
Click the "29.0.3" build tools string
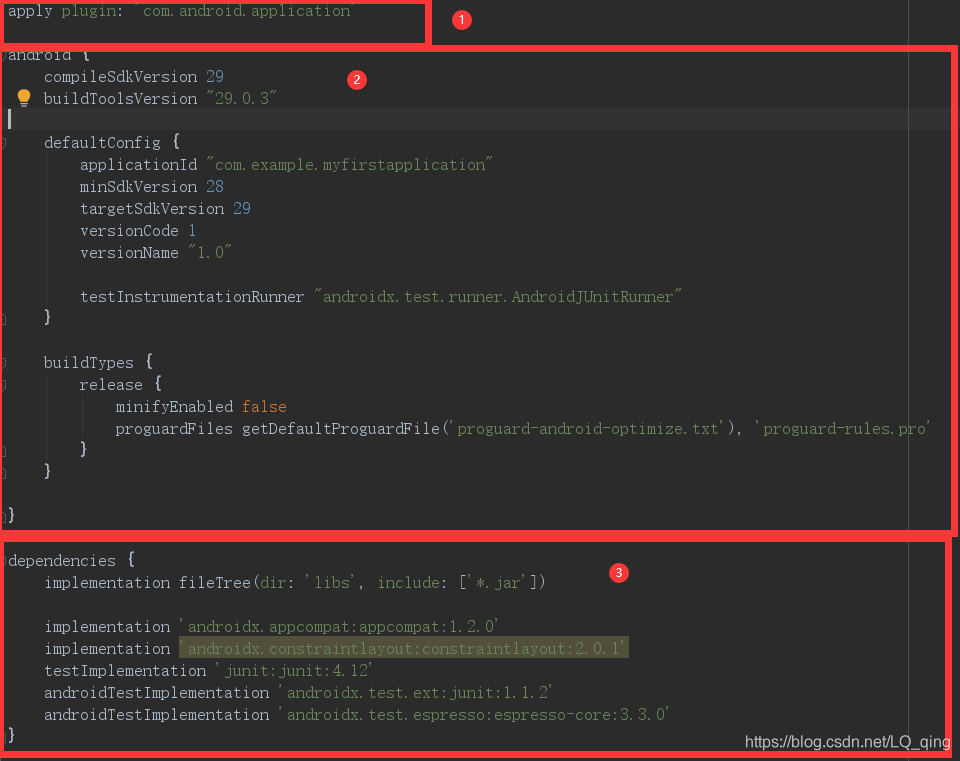tap(242, 99)
